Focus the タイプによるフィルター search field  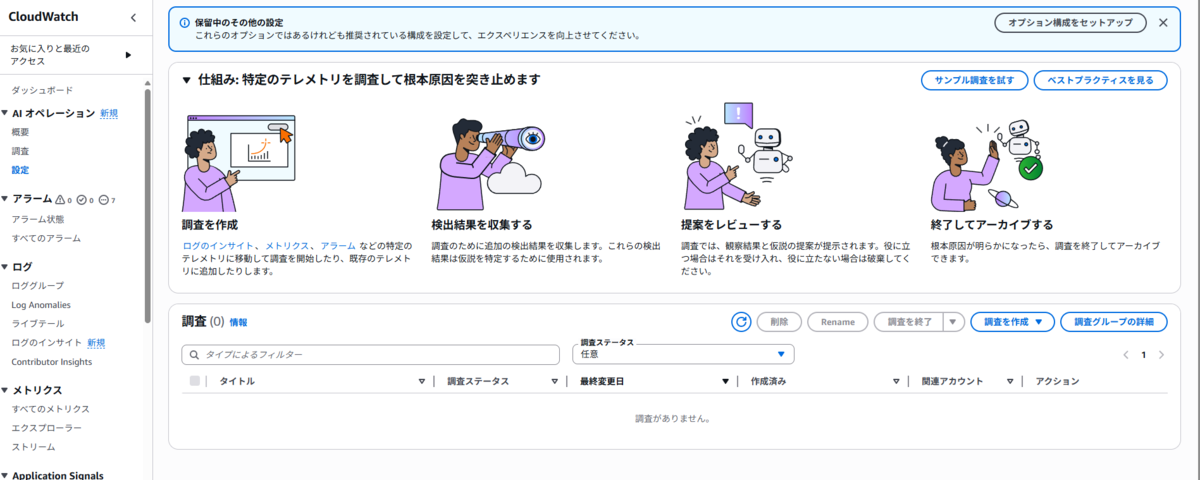point(370,355)
